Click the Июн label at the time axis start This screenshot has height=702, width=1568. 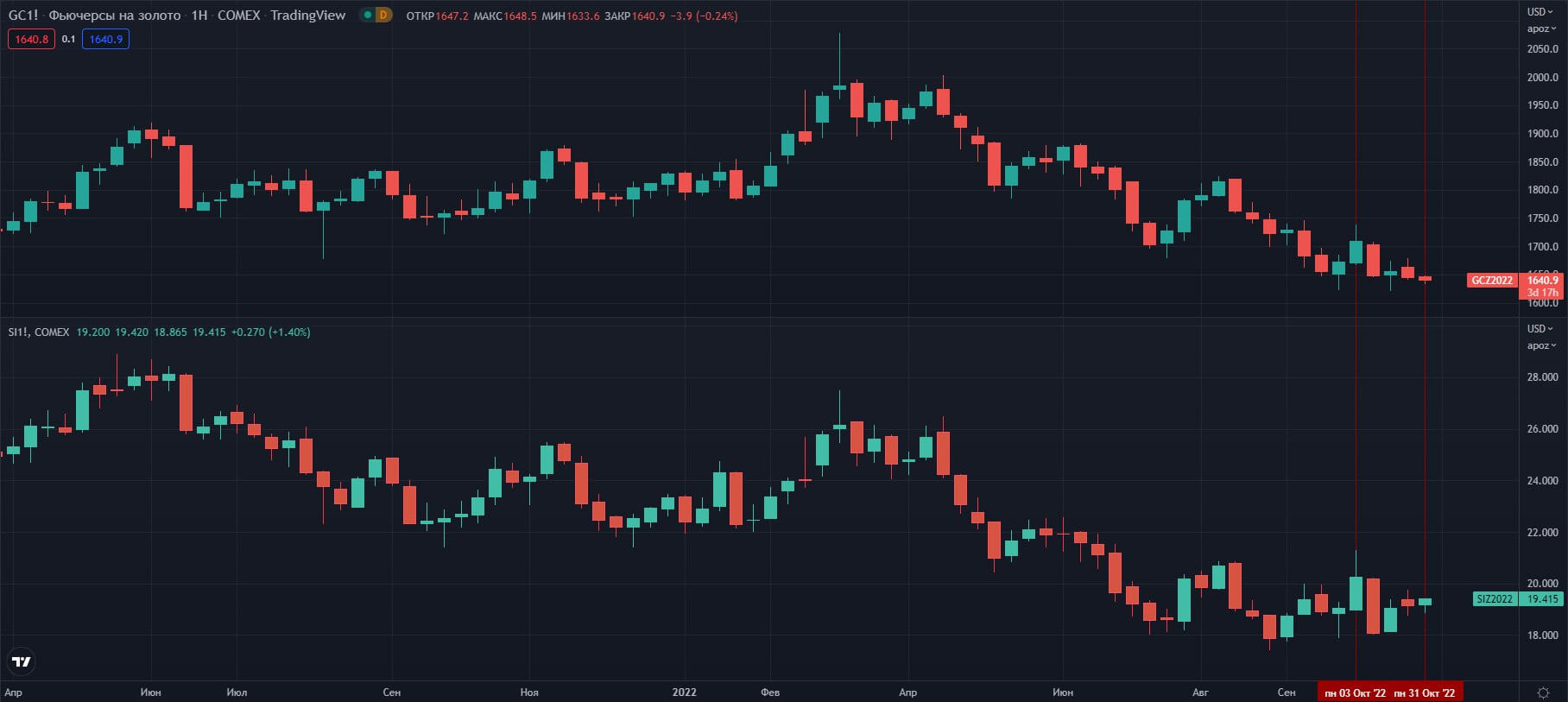pos(150,693)
